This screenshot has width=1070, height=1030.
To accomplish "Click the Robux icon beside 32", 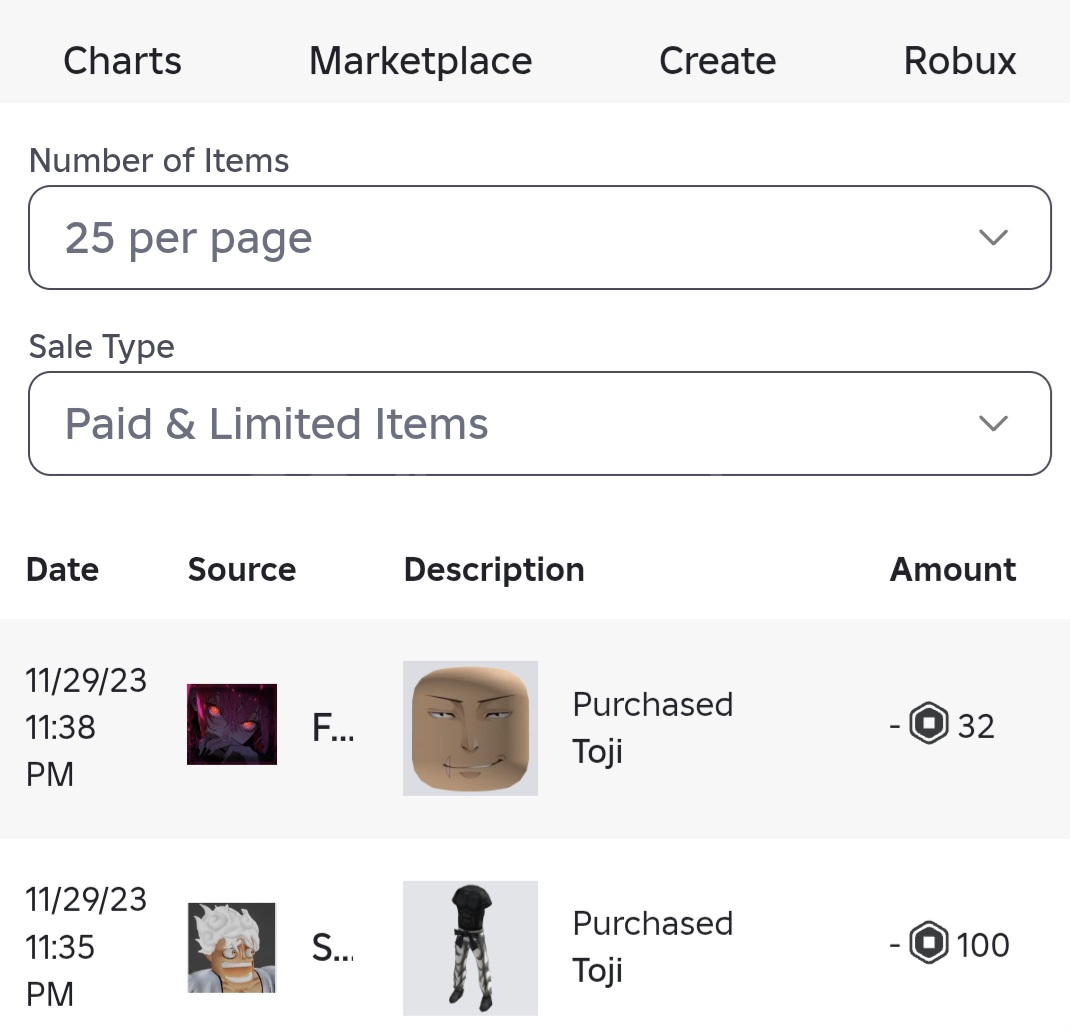I will pos(928,725).
